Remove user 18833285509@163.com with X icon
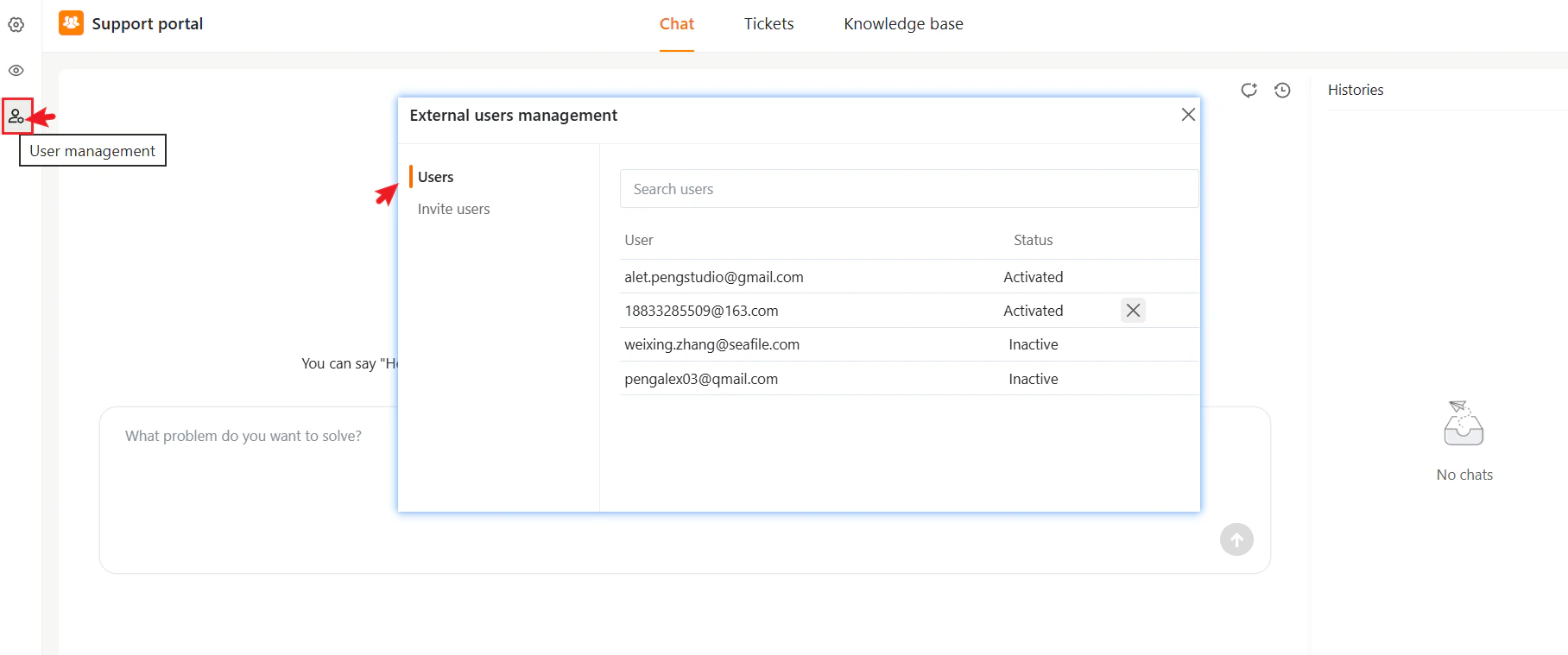 (1133, 310)
